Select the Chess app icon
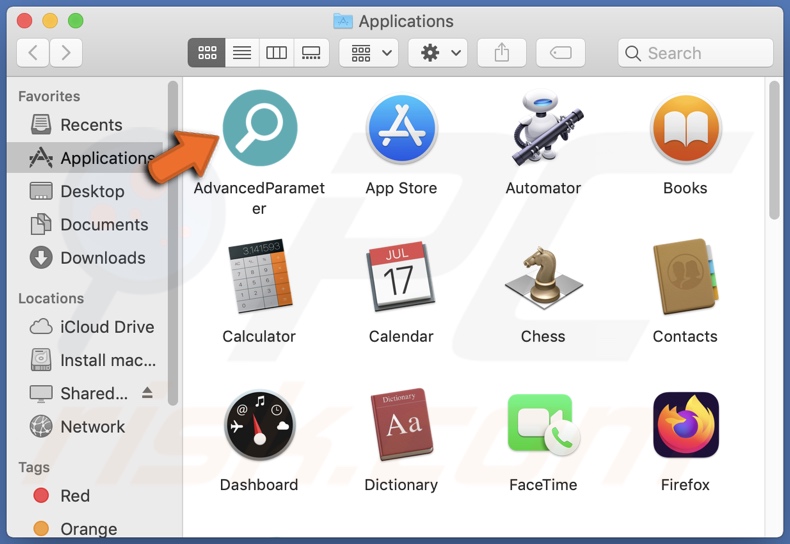The height and width of the screenshot is (544, 790). click(x=543, y=276)
